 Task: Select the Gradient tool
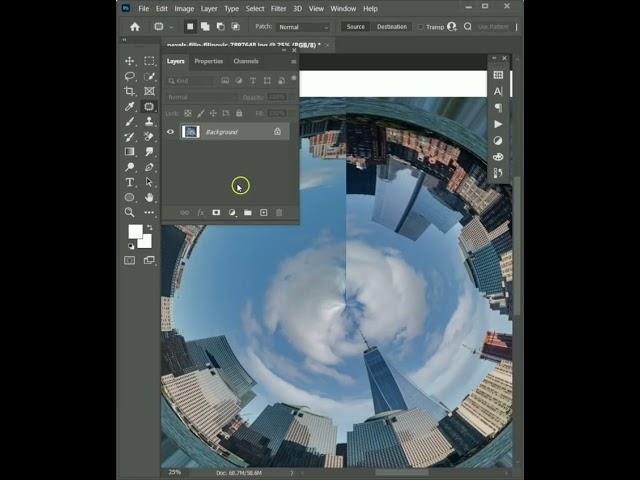(x=129, y=152)
